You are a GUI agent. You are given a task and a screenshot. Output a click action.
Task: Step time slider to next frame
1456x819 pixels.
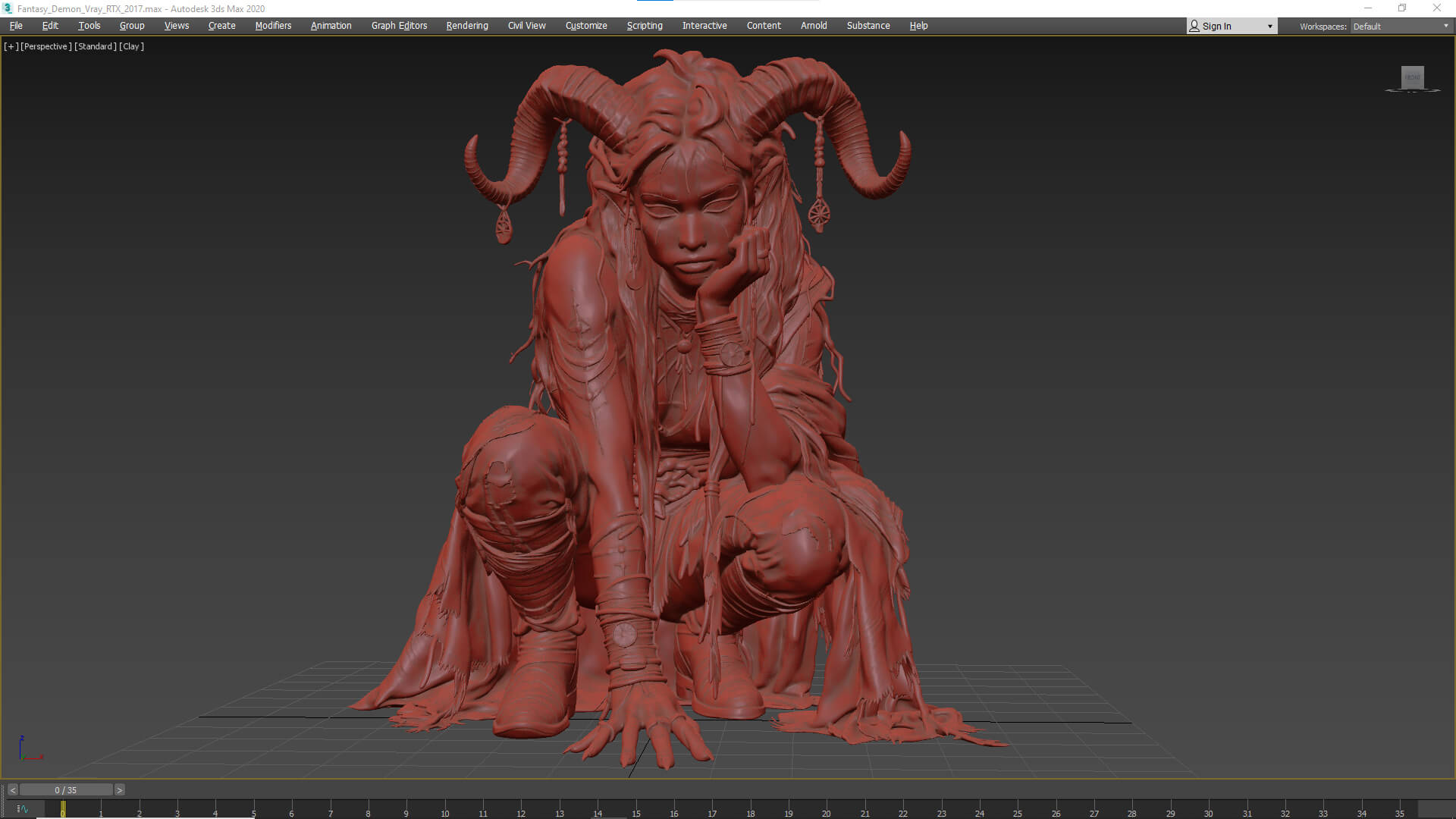click(119, 790)
